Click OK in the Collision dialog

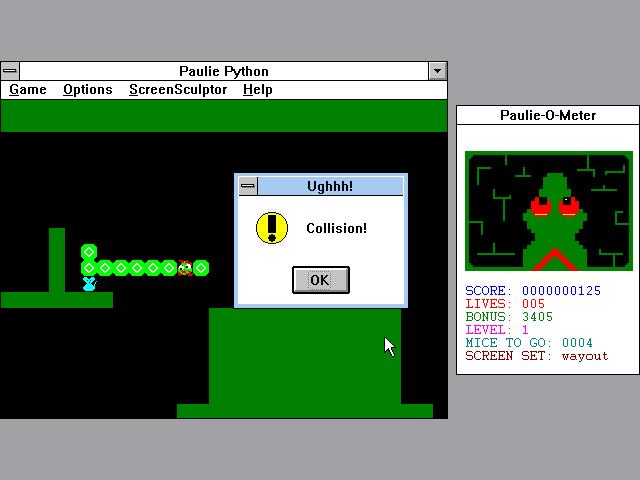pos(321,280)
